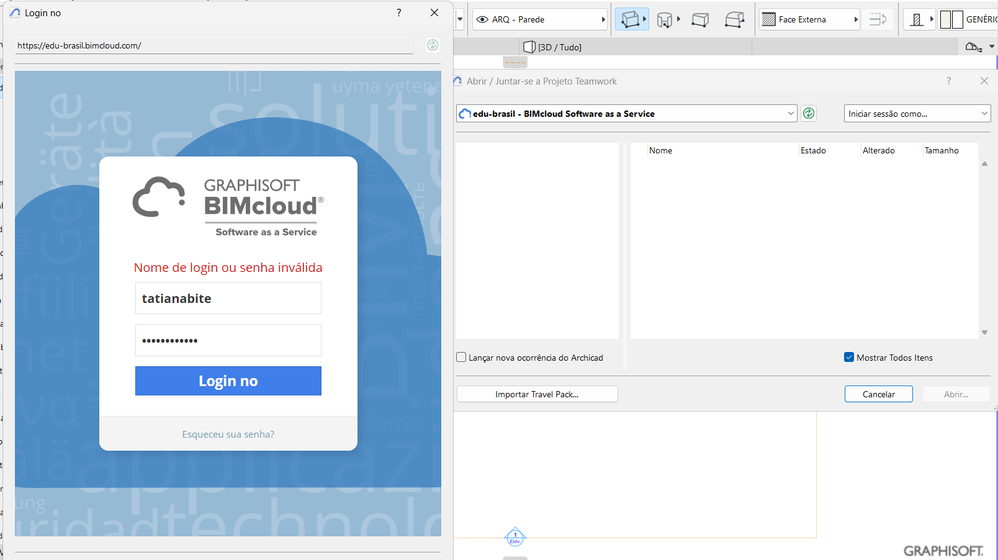Sort project list by Nome column
Screen dimensions: 998x560
tap(660, 151)
